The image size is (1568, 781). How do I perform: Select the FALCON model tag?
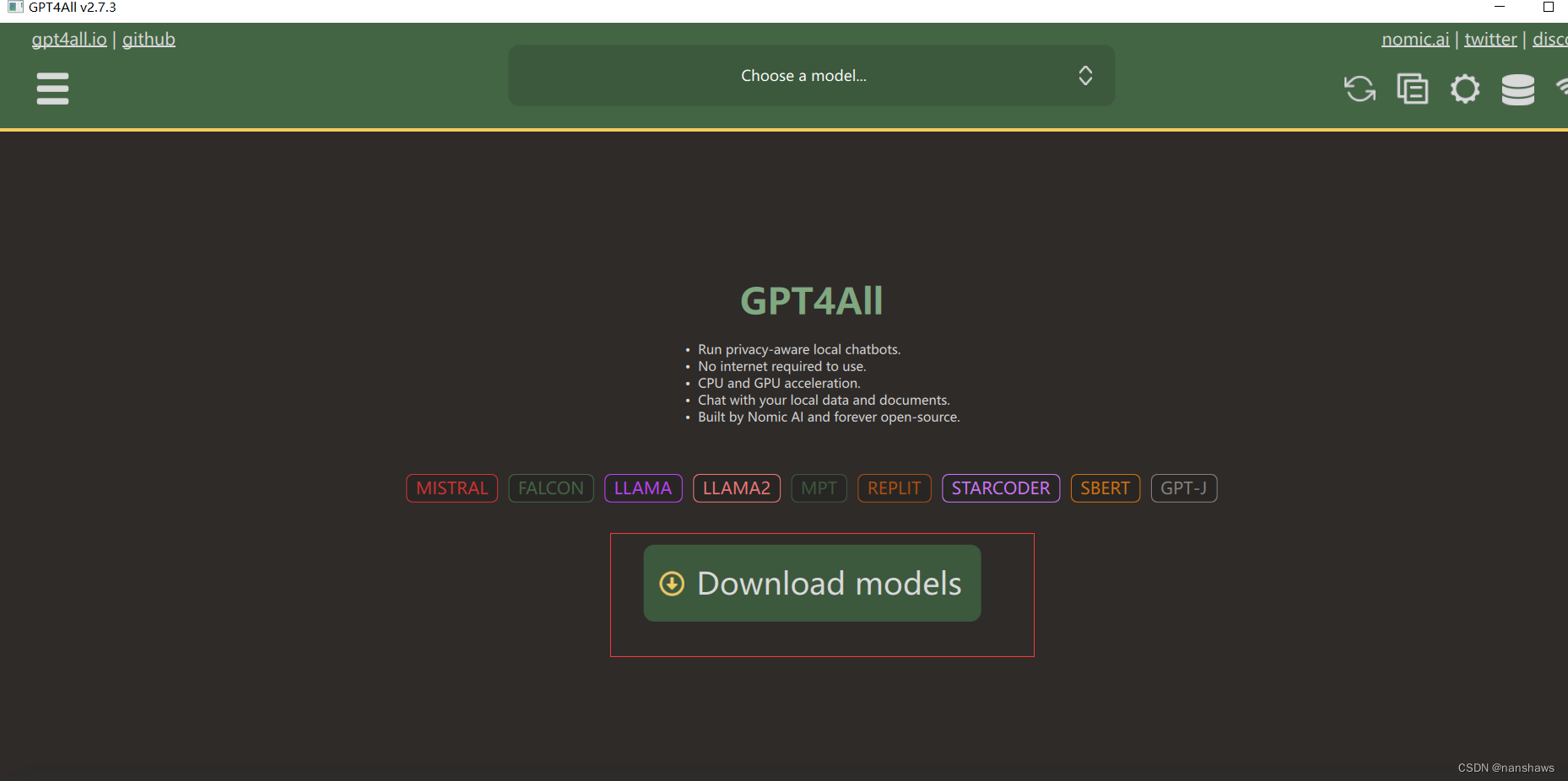tap(551, 488)
